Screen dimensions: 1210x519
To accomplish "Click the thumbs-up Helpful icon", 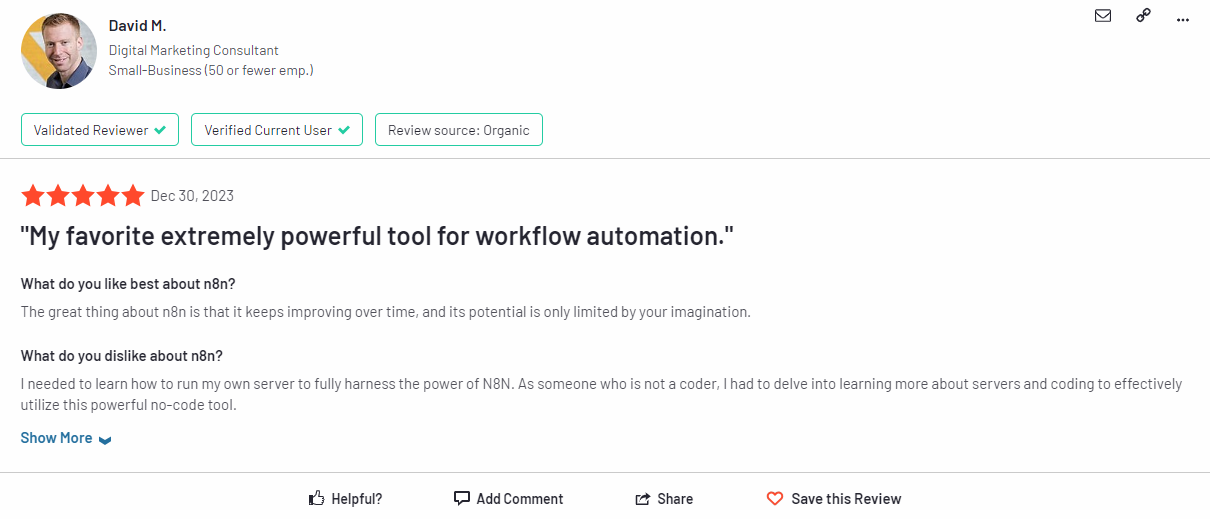I will tap(317, 498).
